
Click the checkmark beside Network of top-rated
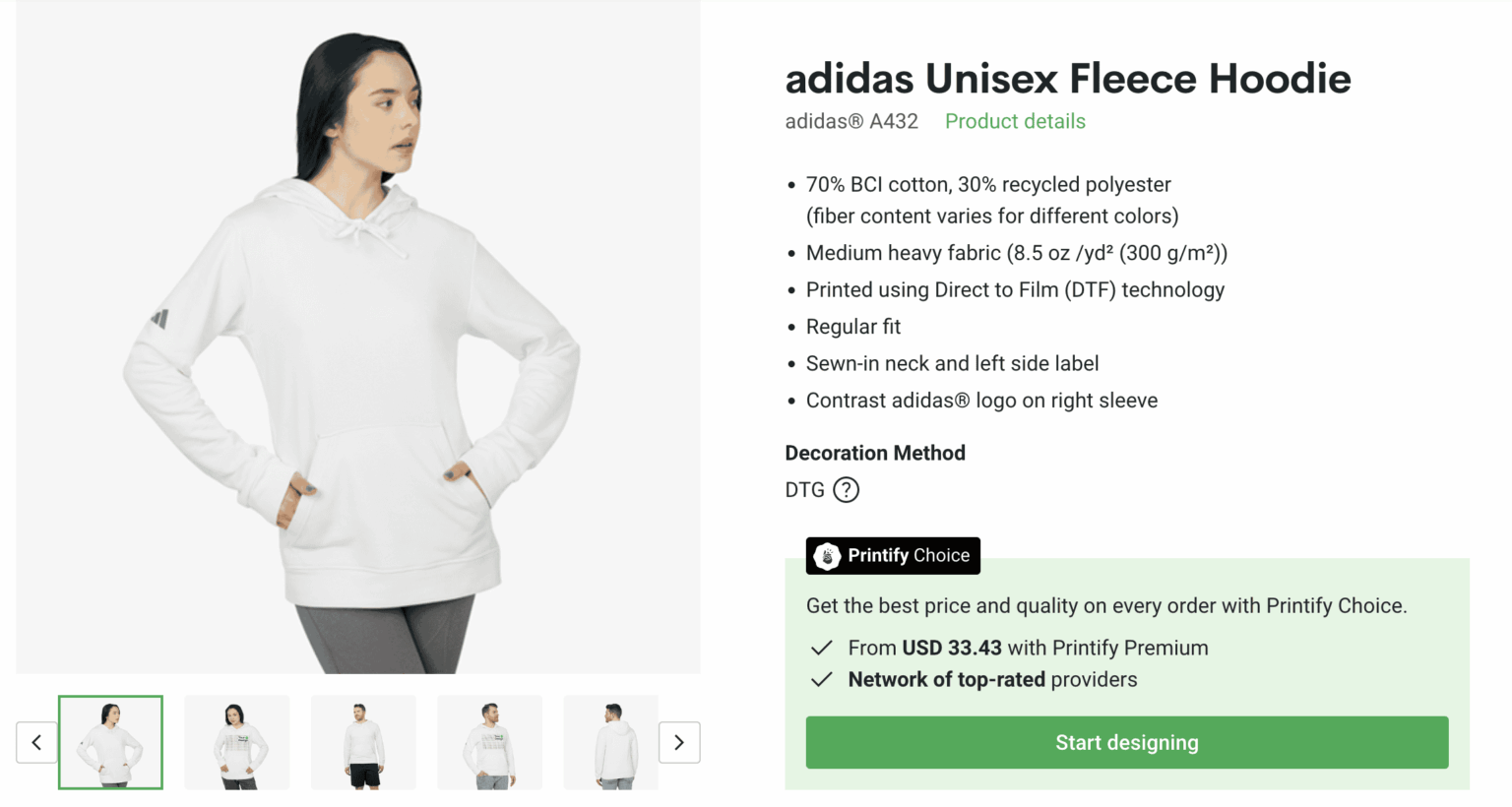pyautogui.click(x=821, y=680)
